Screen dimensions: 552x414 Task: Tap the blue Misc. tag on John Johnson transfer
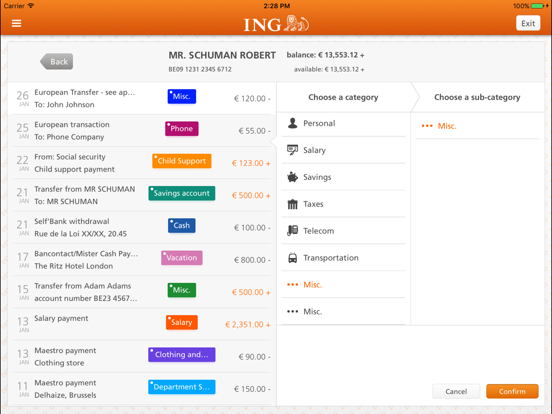[x=182, y=96]
